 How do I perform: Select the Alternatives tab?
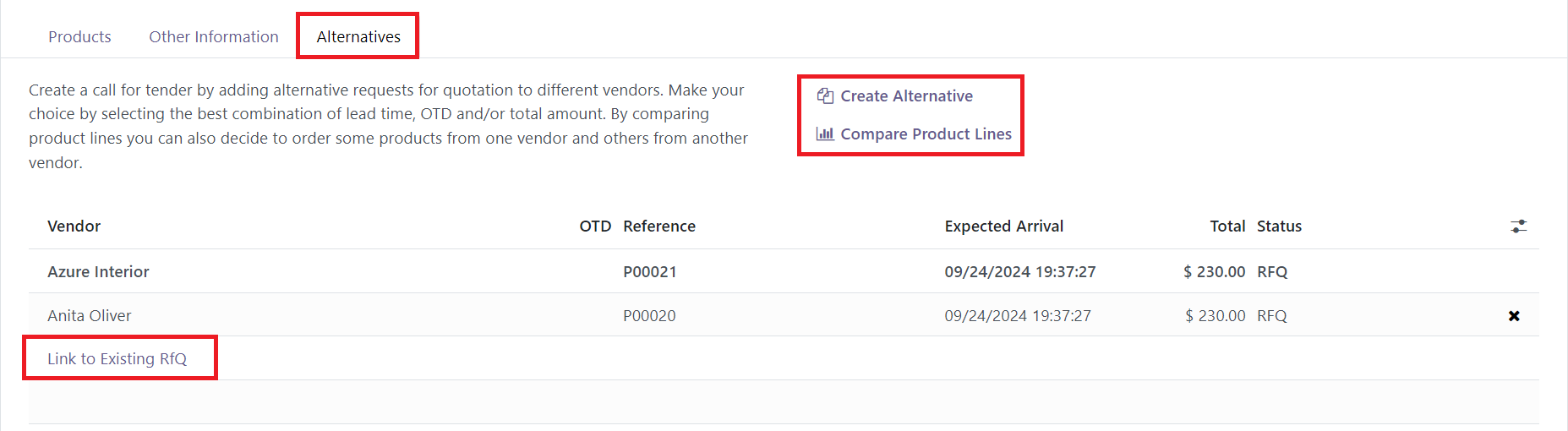tap(358, 36)
